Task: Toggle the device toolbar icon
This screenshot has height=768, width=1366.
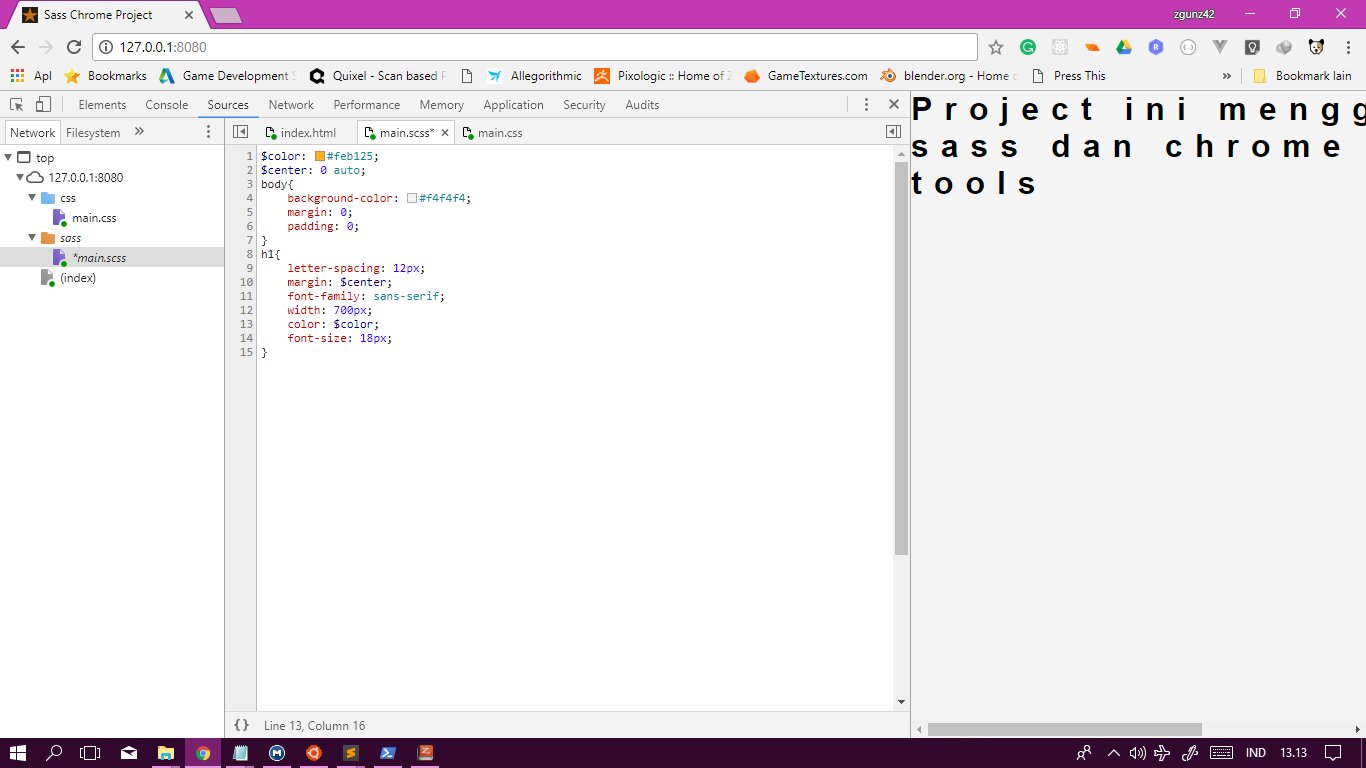Action: coord(43,104)
